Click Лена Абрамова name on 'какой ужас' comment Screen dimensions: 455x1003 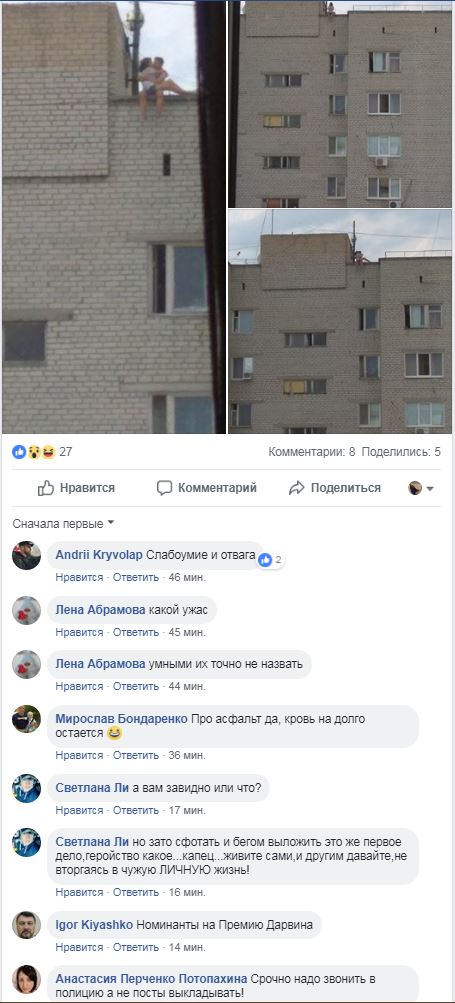(100, 610)
